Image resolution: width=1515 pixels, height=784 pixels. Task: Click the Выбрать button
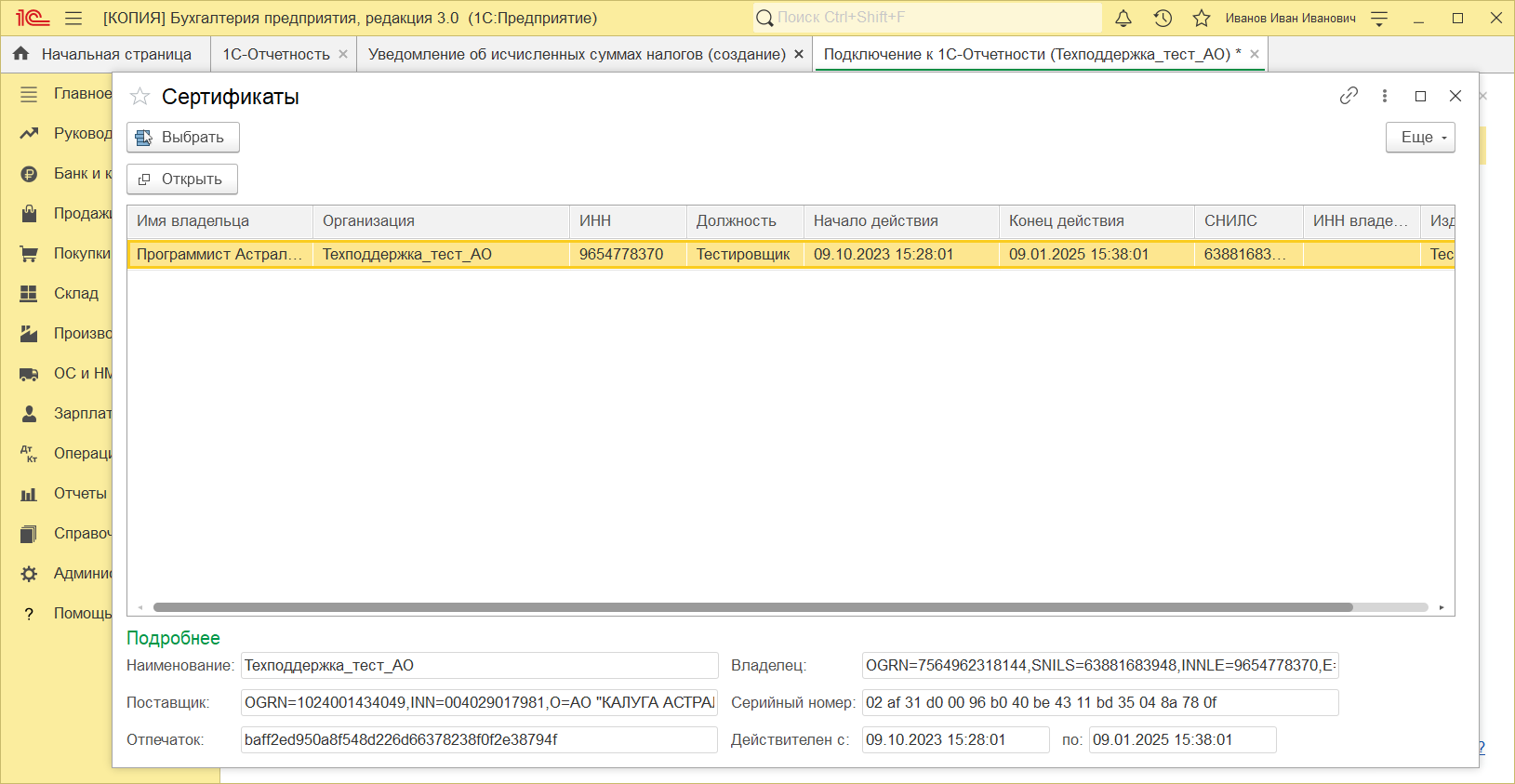183,138
